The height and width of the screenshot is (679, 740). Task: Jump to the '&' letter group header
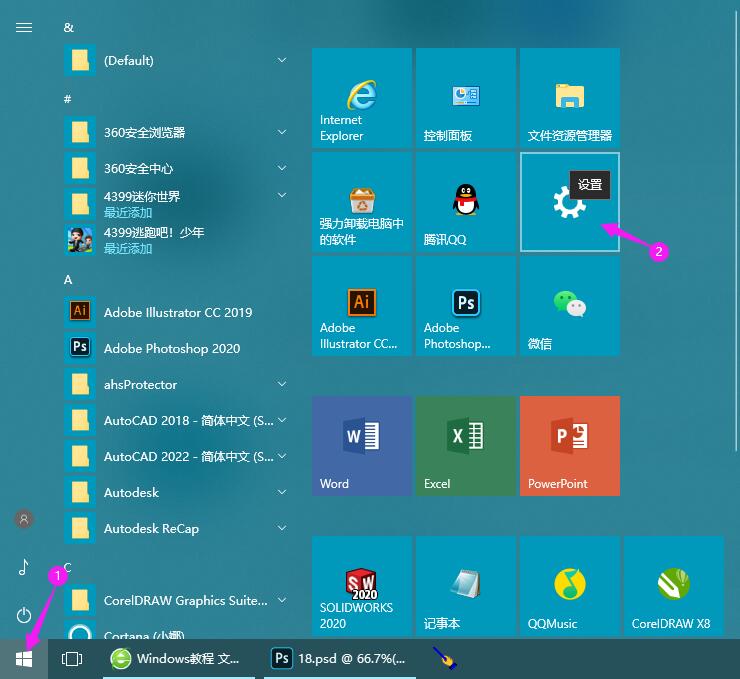tap(68, 28)
